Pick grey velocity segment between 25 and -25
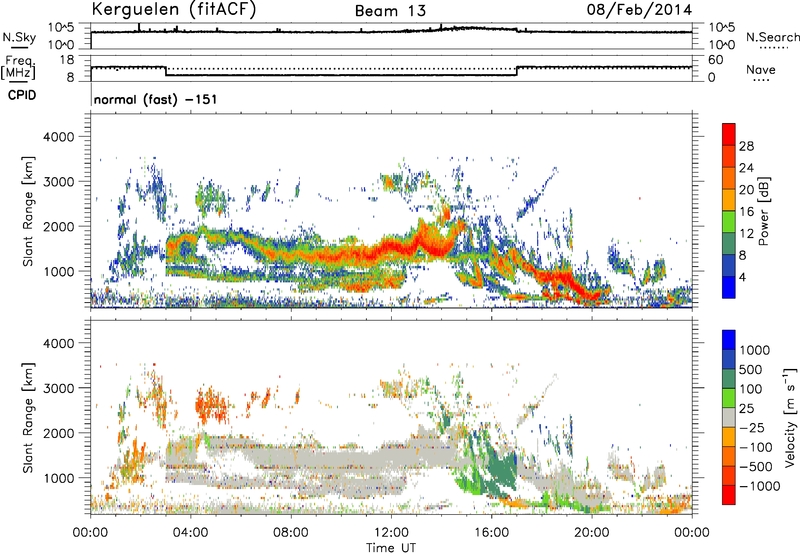The width and height of the screenshot is (800, 554). 729,417
